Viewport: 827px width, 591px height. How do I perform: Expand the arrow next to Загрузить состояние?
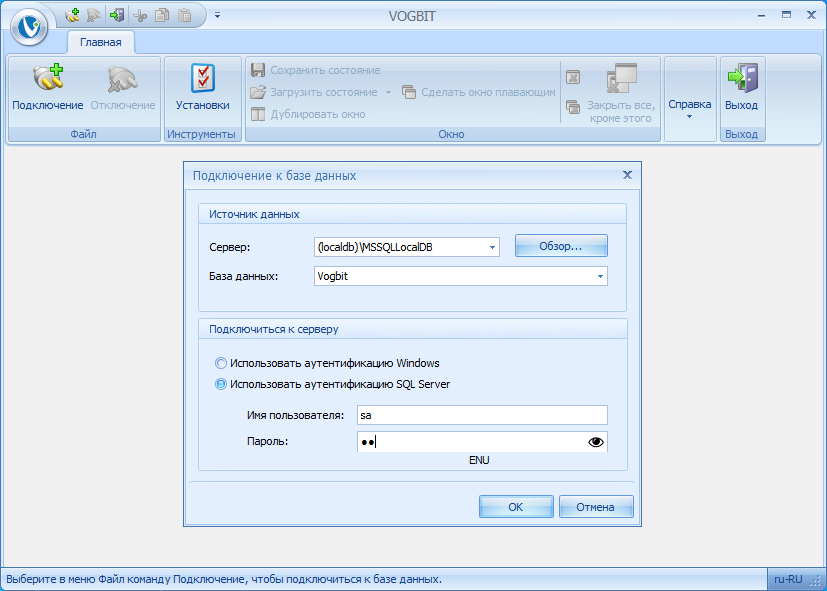coord(388,92)
